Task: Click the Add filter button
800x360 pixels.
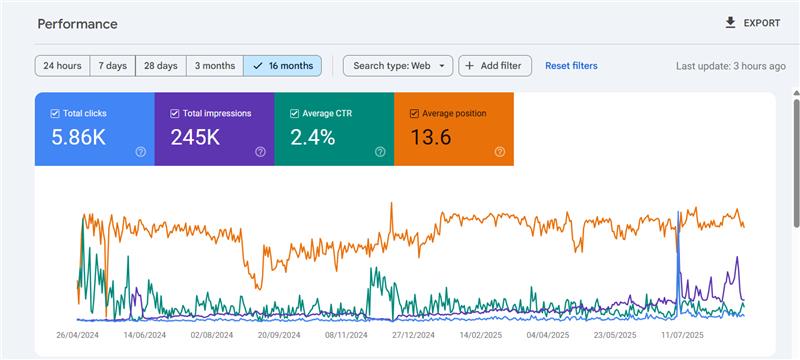Action: (x=495, y=66)
